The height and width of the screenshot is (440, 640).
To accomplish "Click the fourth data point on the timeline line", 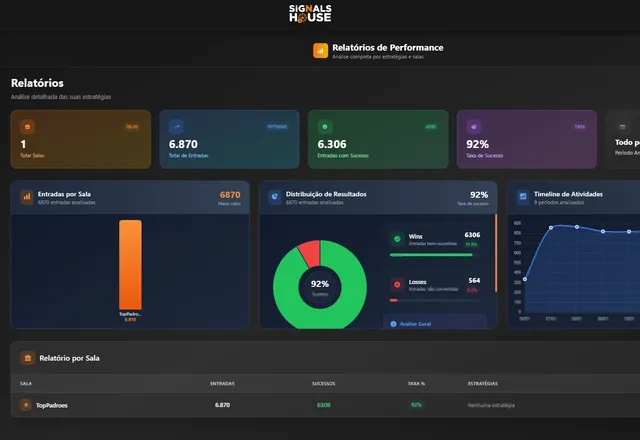I will click(603, 231).
